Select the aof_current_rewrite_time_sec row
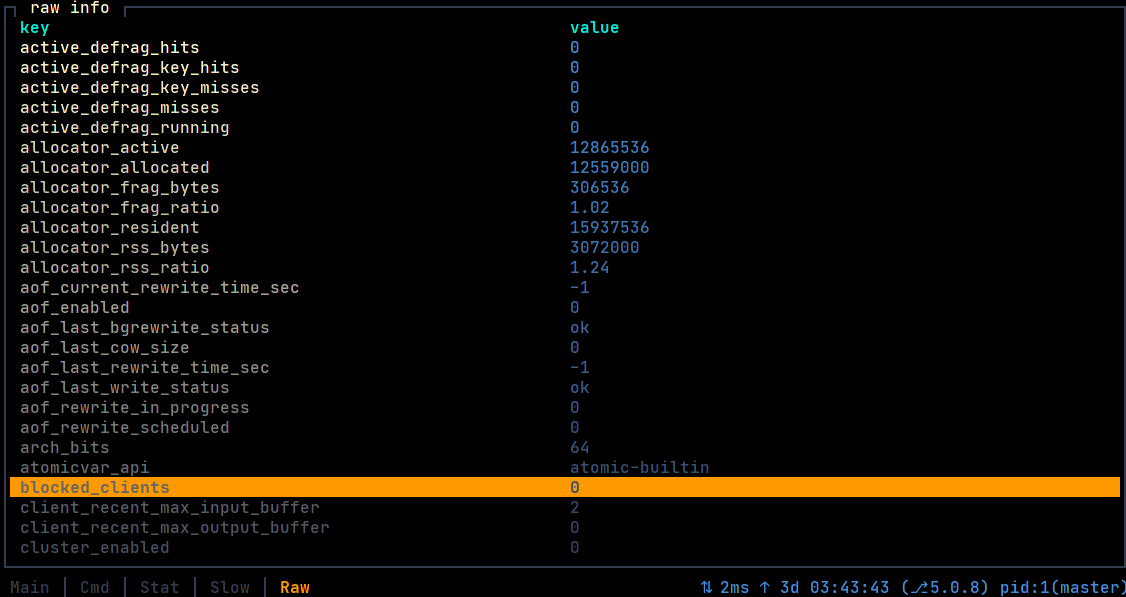 point(565,288)
